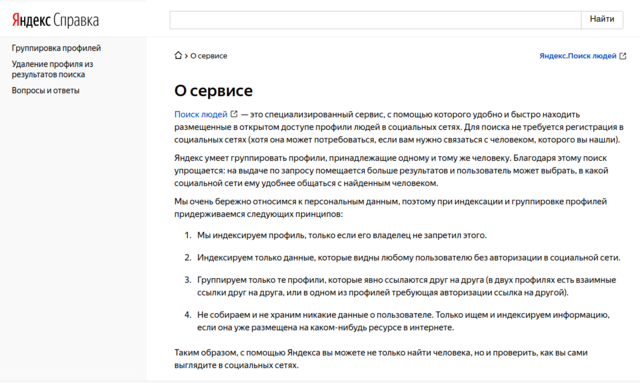
Task: Open the Яндекс logo
Action: 31,20
